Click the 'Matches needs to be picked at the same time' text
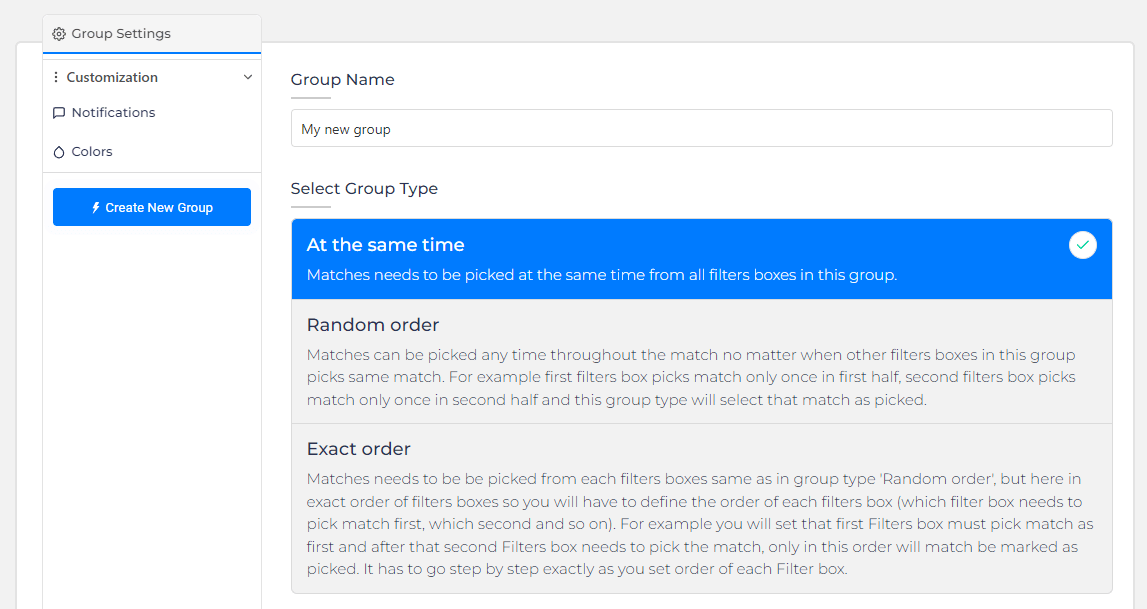The image size is (1147, 609). (x=602, y=275)
